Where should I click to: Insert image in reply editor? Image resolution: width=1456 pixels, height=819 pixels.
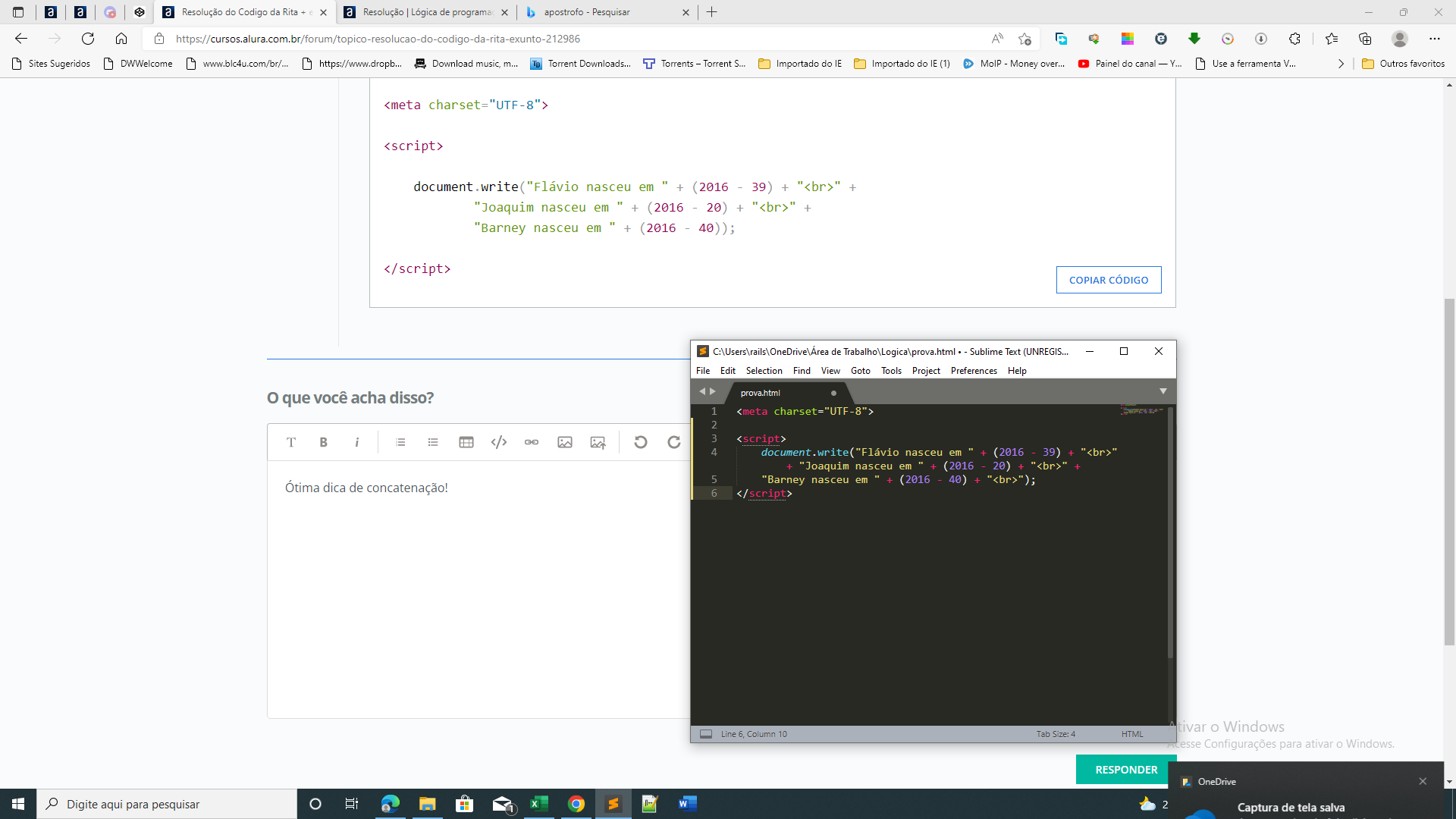tap(565, 442)
